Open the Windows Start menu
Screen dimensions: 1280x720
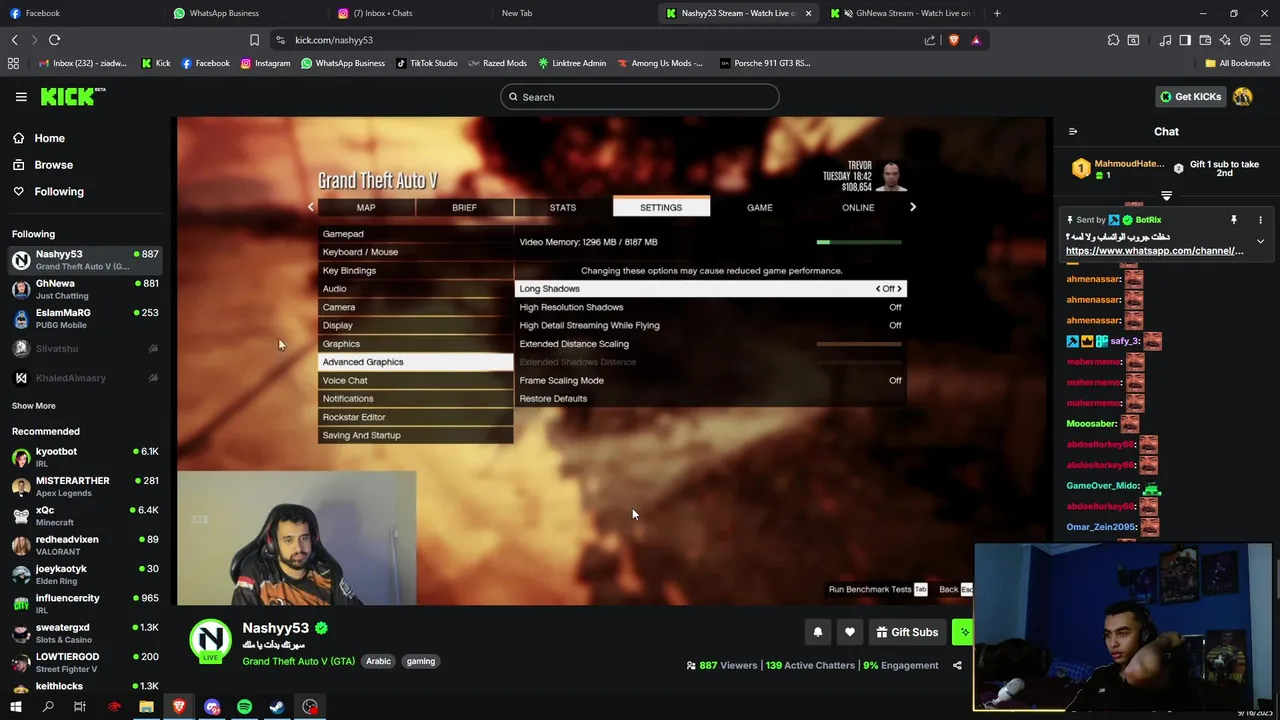coord(15,707)
